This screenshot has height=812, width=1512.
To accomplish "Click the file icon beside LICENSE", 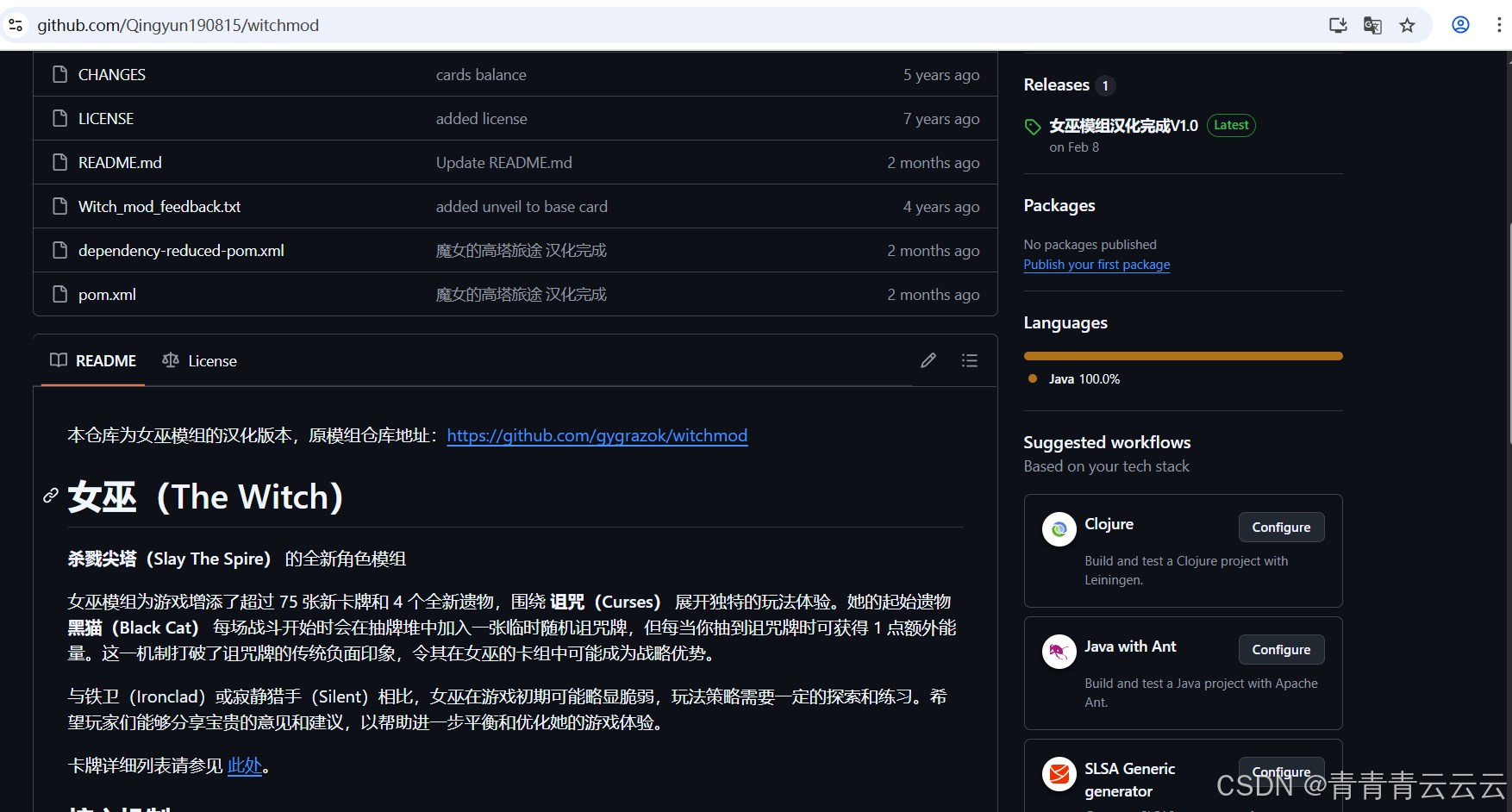I will tap(59, 118).
